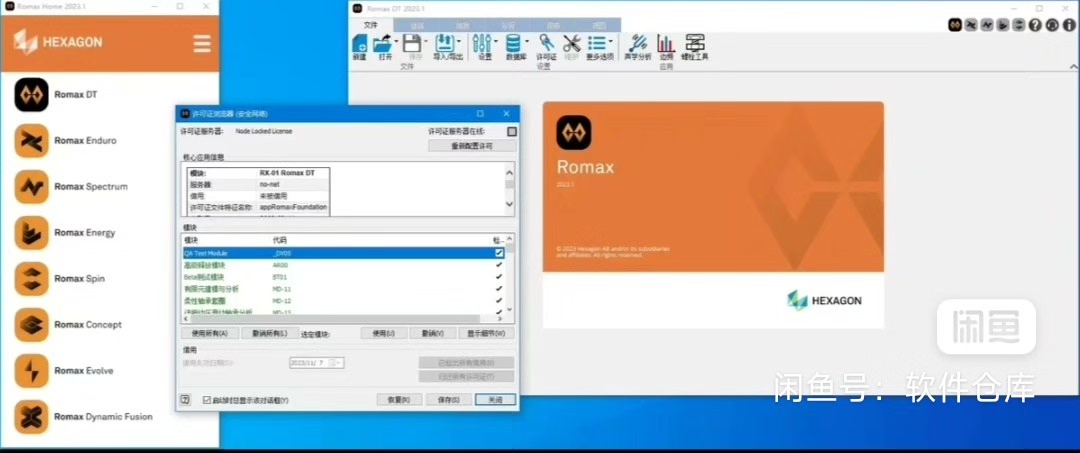Open the 借用 date dropdown
This screenshot has height=453, width=1080.
point(339,363)
